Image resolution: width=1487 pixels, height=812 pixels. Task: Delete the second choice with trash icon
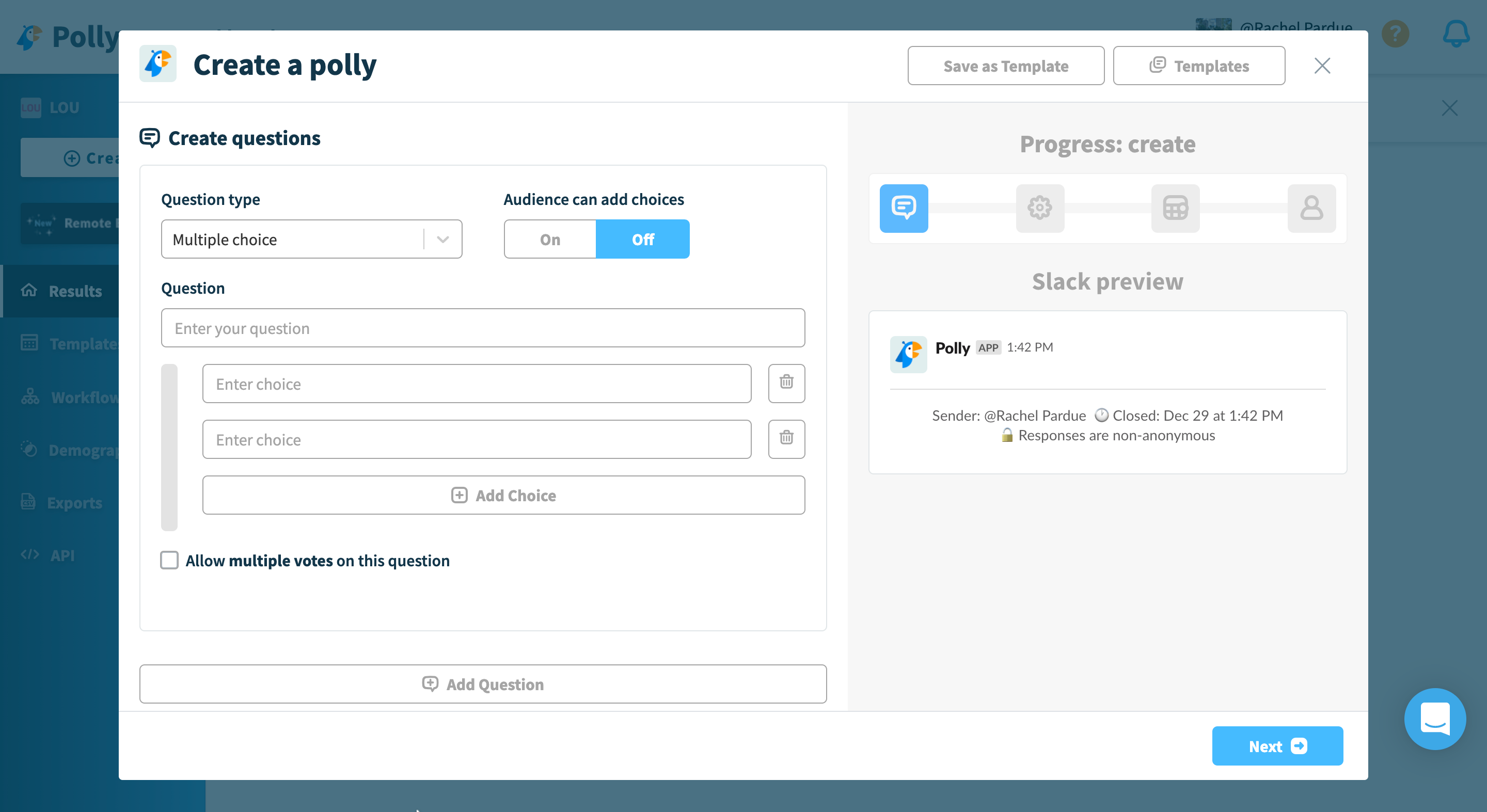786,439
